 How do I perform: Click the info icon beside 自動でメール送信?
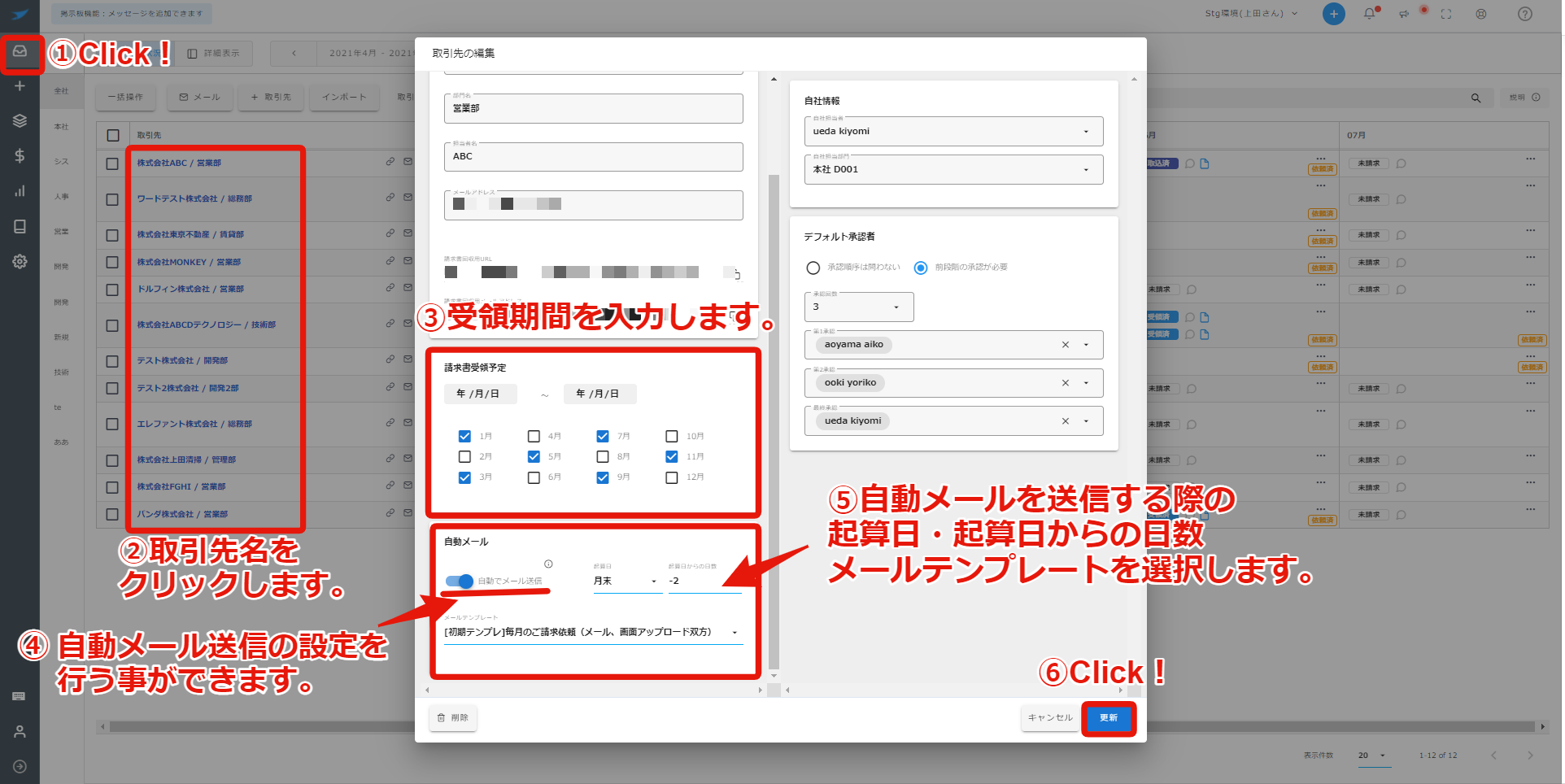[548, 564]
